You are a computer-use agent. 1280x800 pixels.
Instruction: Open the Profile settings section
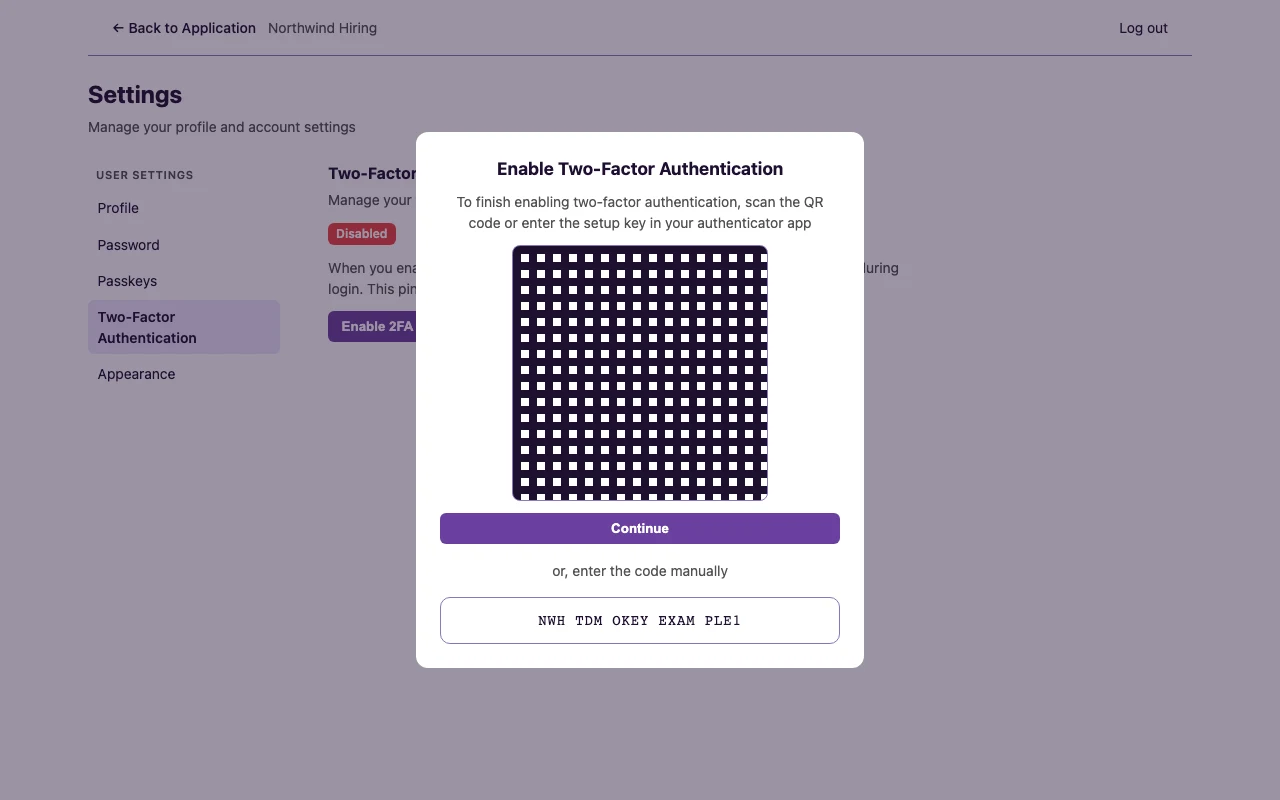point(184,208)
